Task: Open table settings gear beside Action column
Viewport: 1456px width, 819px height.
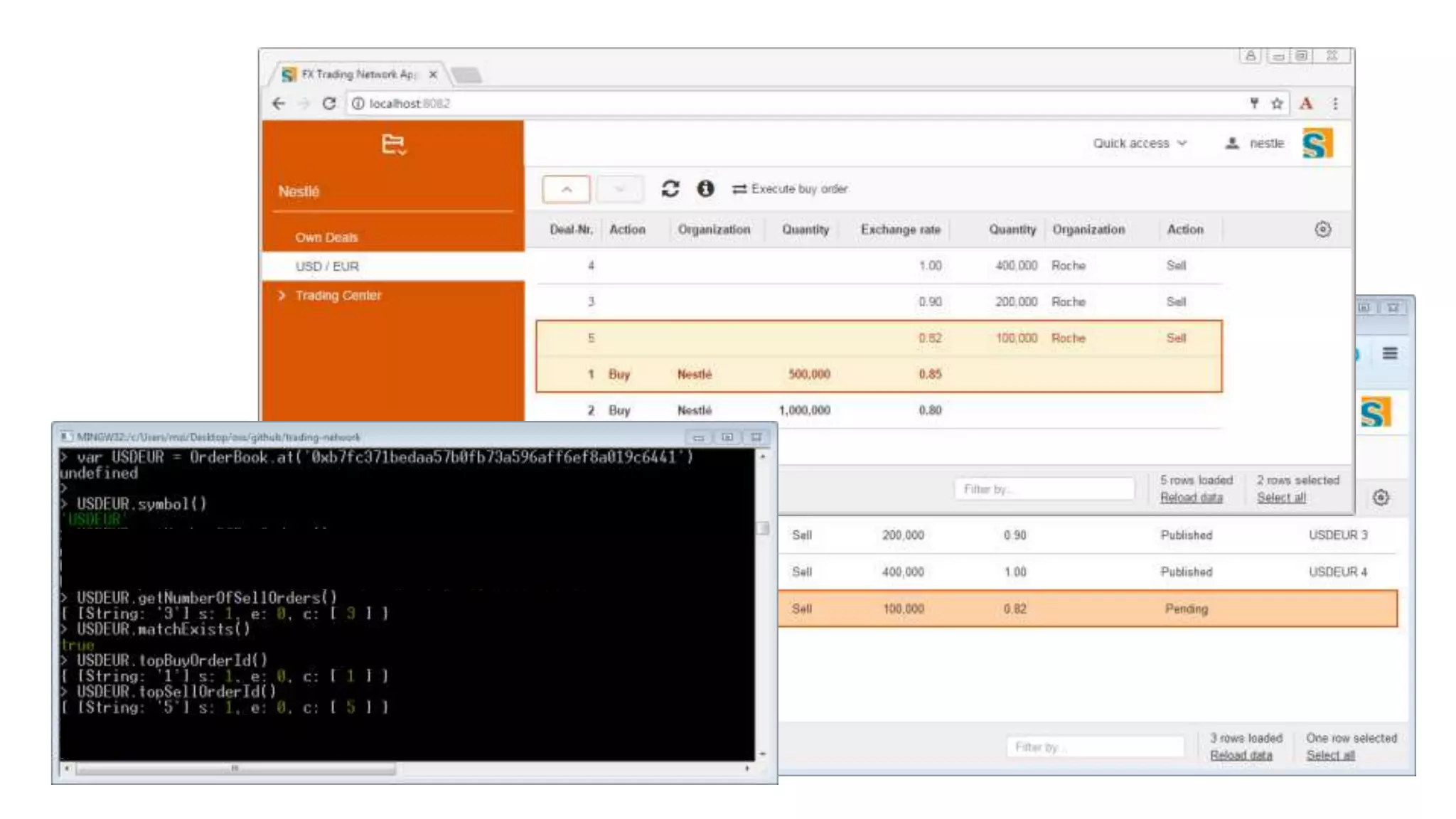Action: [1322, 230]
